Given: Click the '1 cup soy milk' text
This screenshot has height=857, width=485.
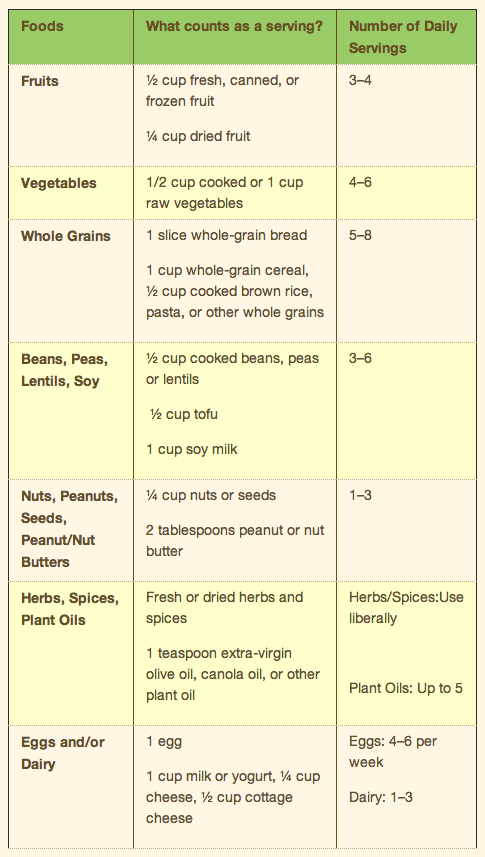Looking at the screenshot, I should 191,449.
